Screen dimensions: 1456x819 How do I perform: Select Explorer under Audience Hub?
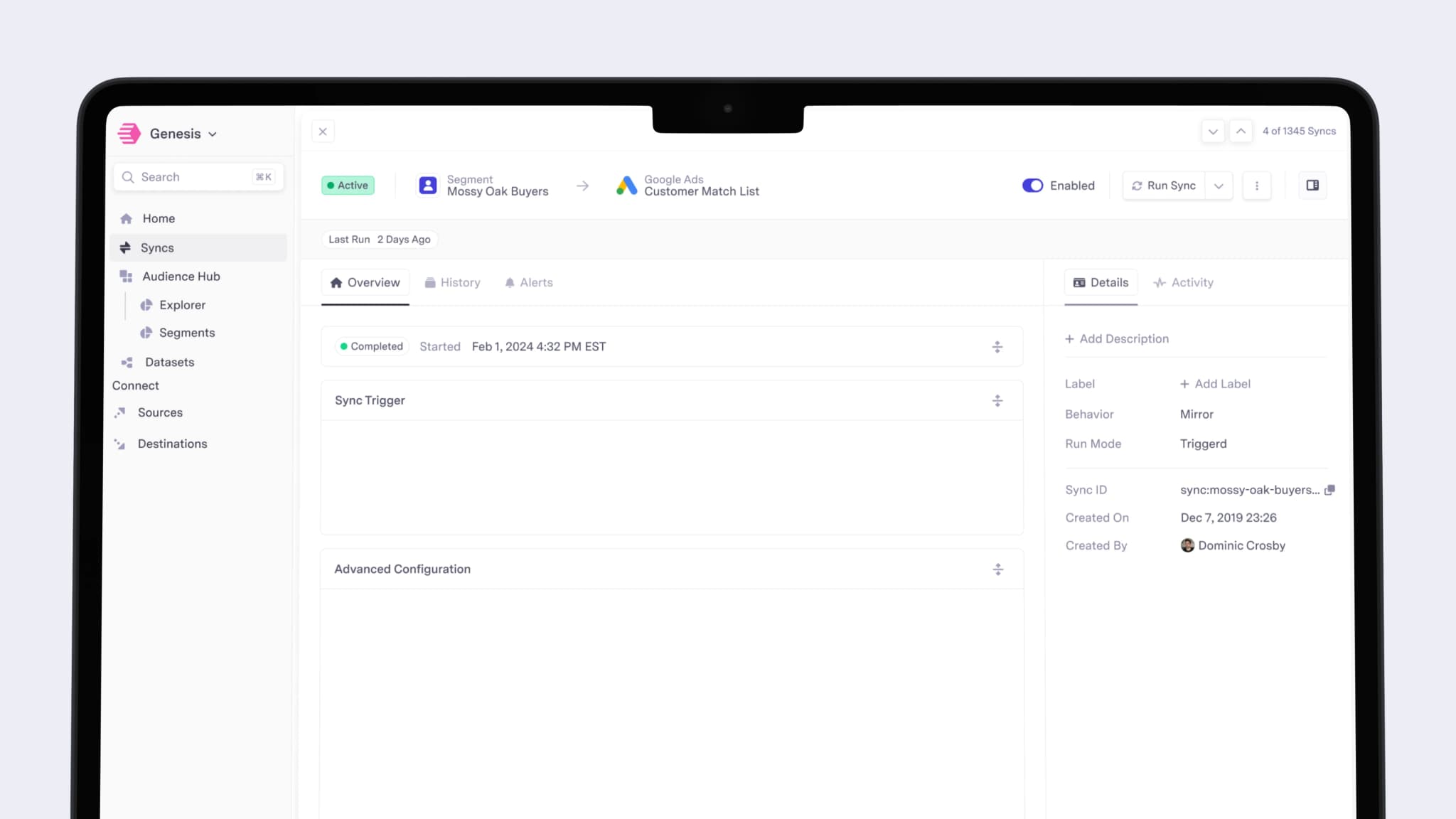coord(183,304)
